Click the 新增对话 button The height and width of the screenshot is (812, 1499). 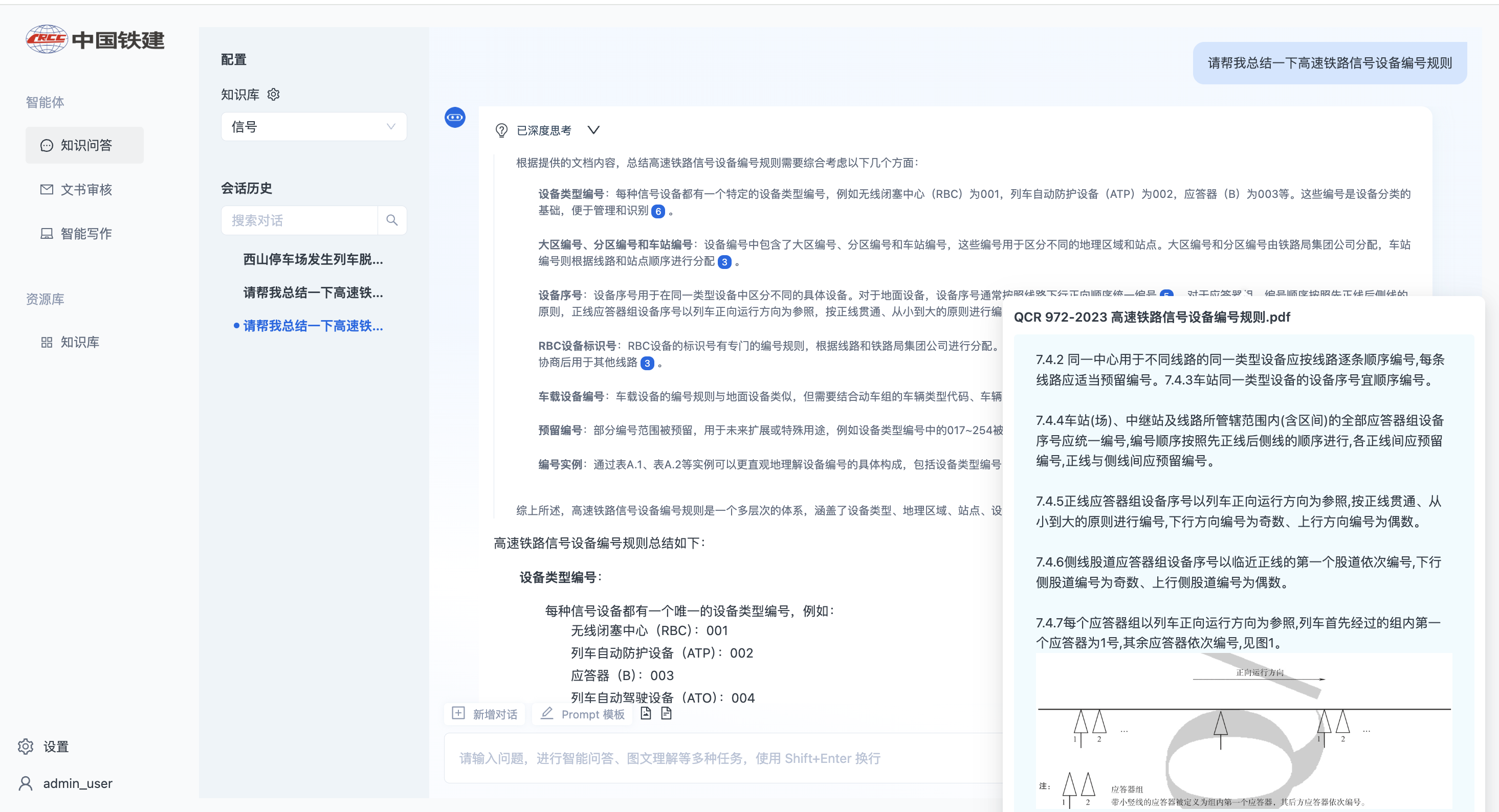pyautogui.click(x=484, y=714)
